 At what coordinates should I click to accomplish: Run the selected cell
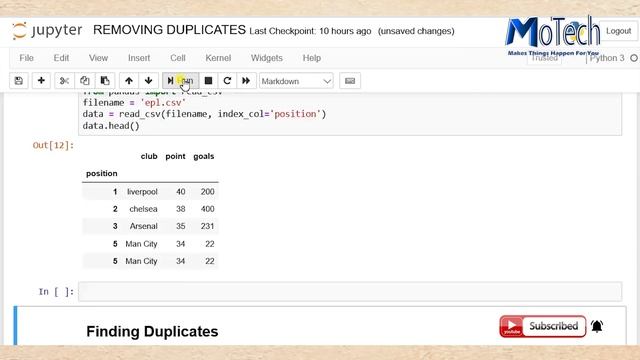tap(181, 81)
